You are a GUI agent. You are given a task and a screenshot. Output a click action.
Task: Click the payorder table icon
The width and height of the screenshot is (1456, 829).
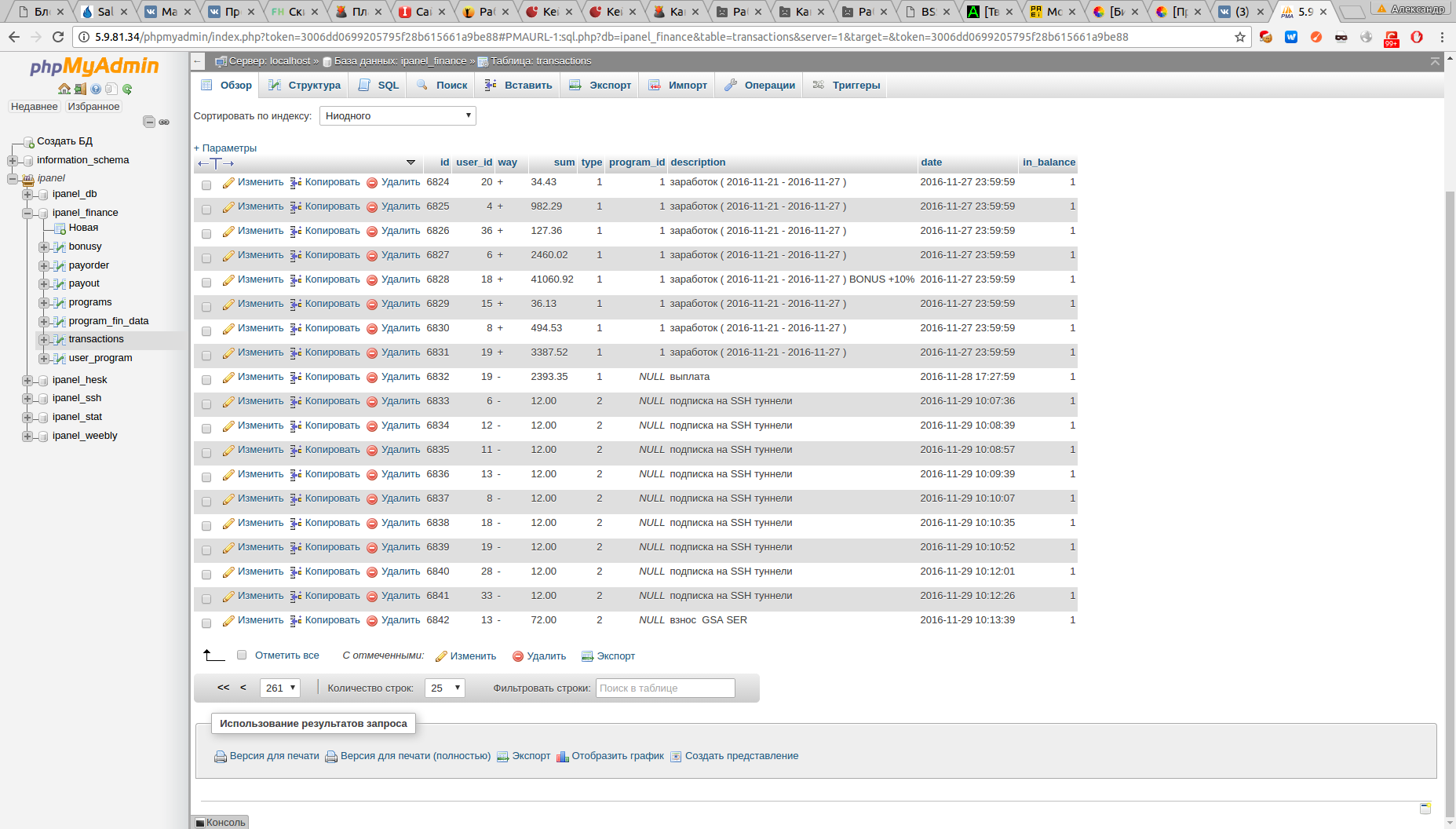coord(60,265)
